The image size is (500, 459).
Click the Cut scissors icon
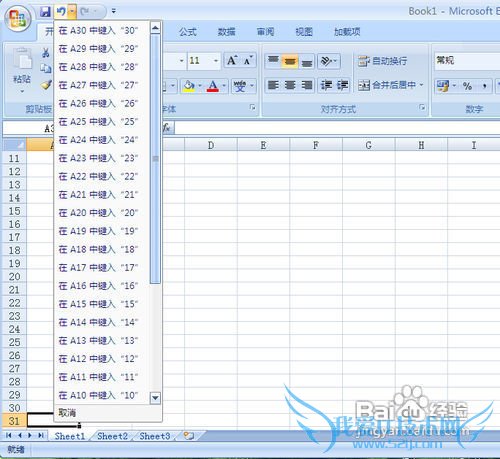tap(46, 53)
